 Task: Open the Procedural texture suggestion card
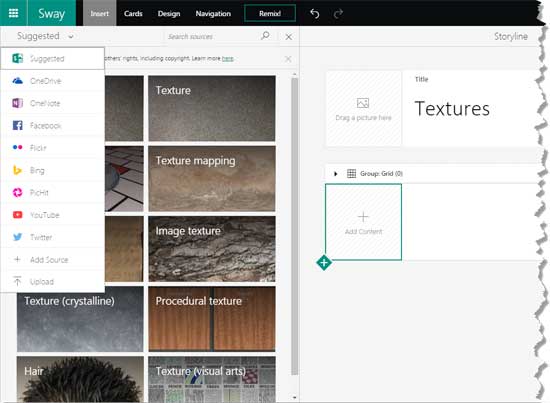point(212,319)
